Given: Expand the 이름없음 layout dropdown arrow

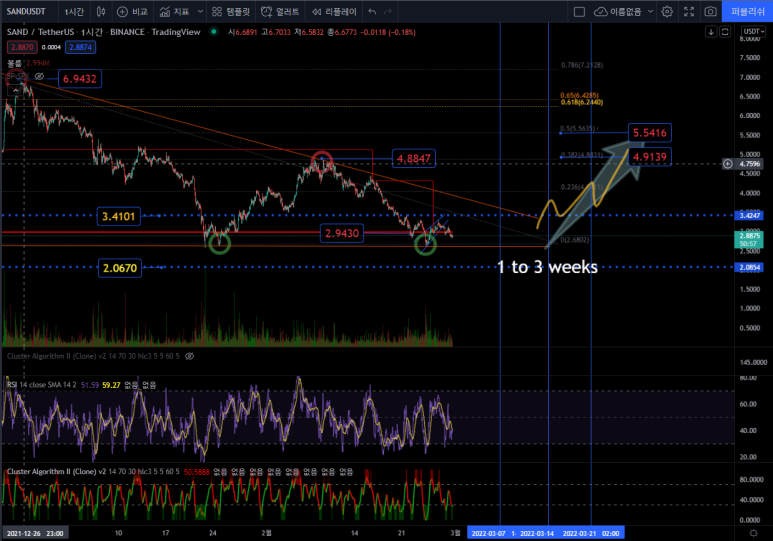Looking at the screenshot, I should [x=650, y=11].
